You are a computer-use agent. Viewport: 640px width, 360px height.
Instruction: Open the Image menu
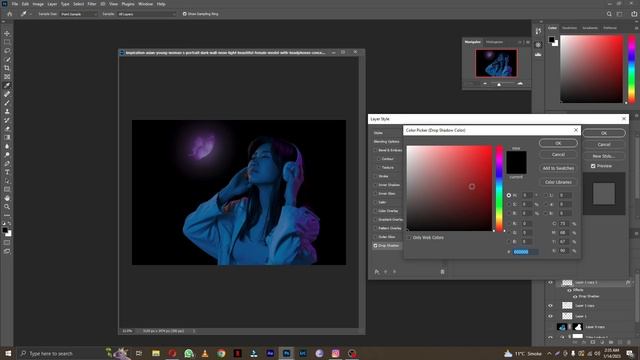[38, 4]
